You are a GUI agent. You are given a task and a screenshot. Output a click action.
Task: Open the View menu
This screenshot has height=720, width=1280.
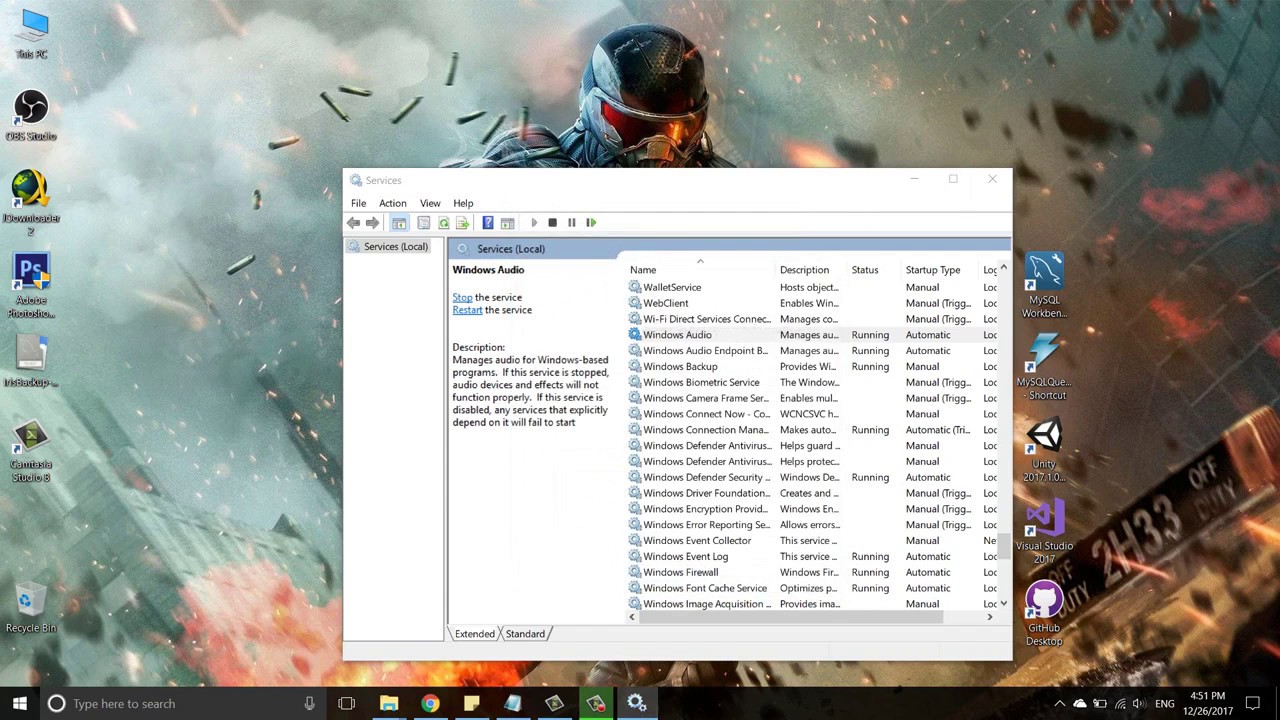coord(430,203)
